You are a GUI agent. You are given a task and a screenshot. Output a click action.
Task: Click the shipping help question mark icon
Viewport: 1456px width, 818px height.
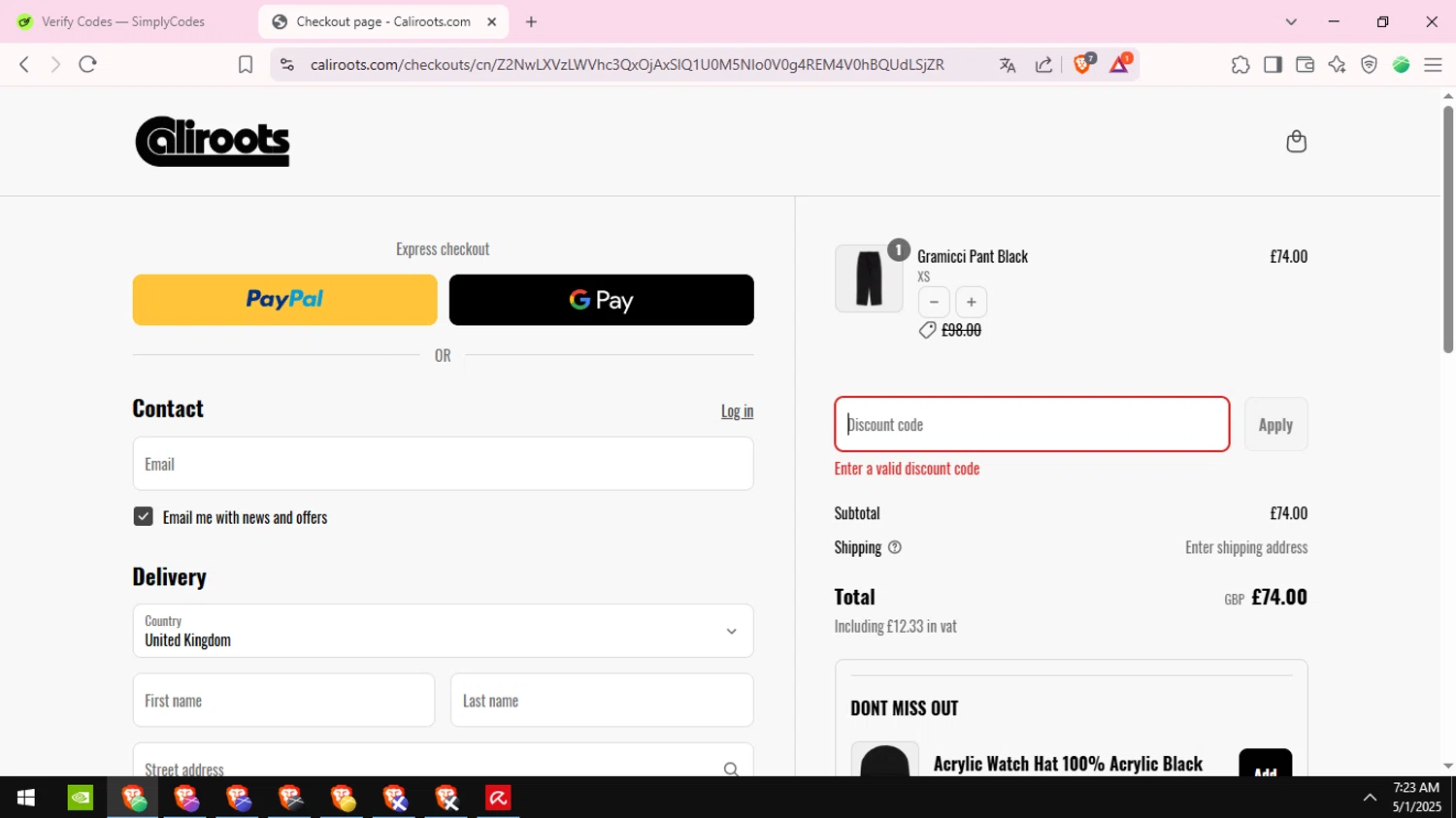895,547
